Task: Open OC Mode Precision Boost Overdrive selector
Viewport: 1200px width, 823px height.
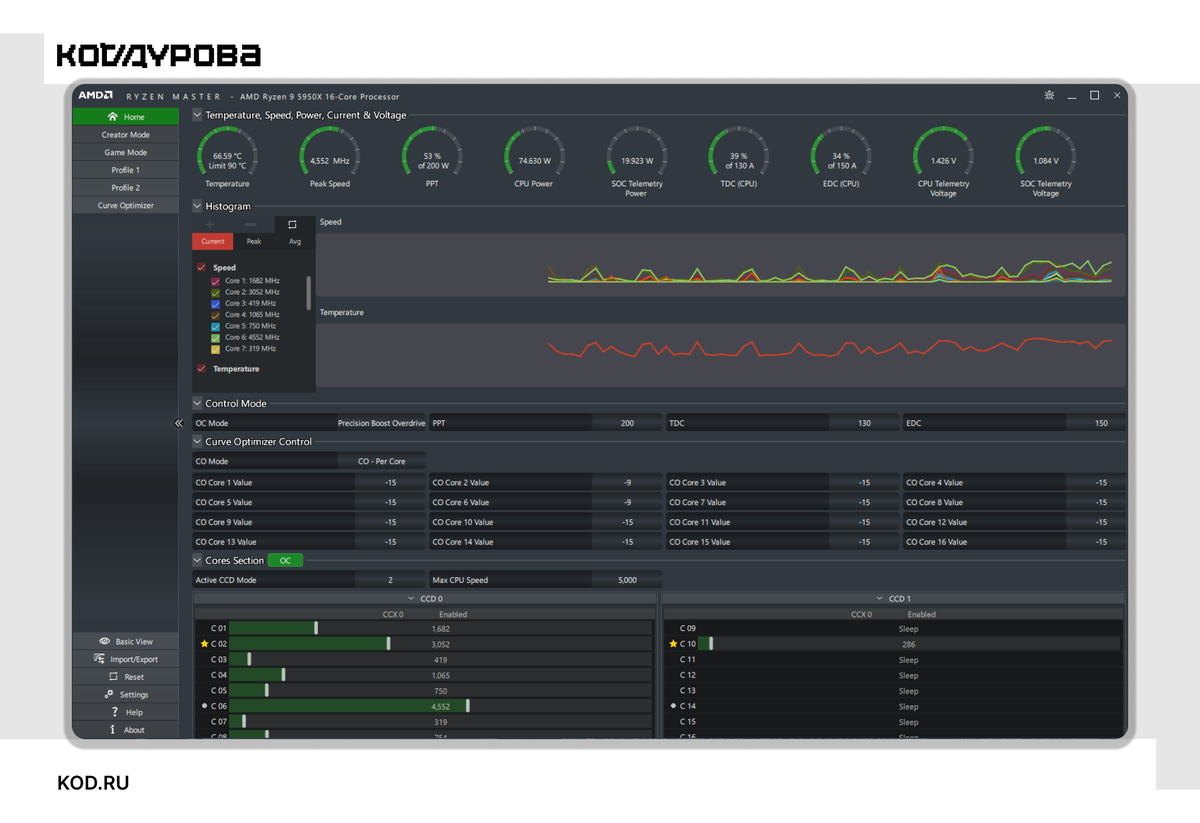Action: 382,423
